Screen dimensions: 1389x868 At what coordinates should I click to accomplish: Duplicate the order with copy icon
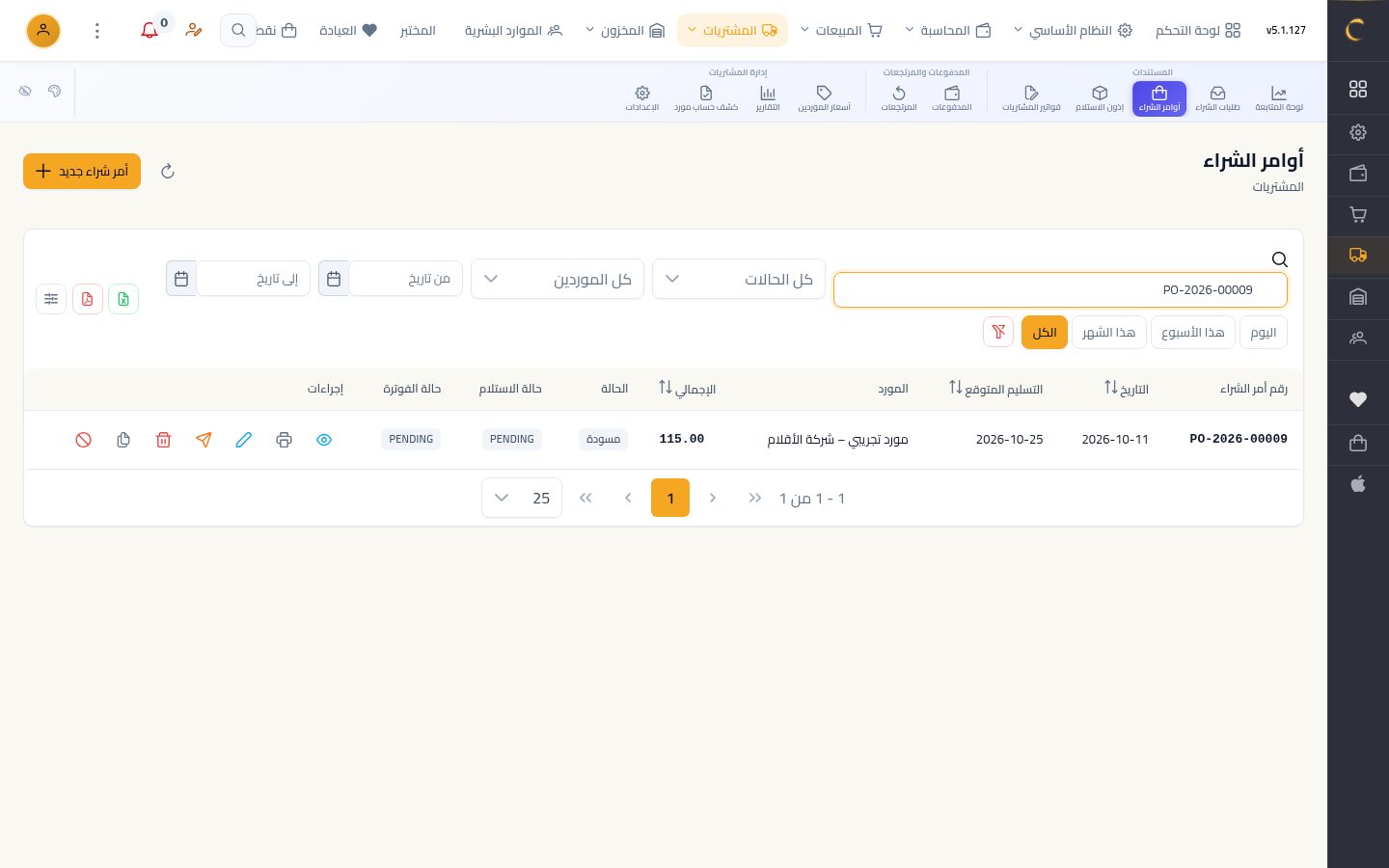(x=123, y=440)
